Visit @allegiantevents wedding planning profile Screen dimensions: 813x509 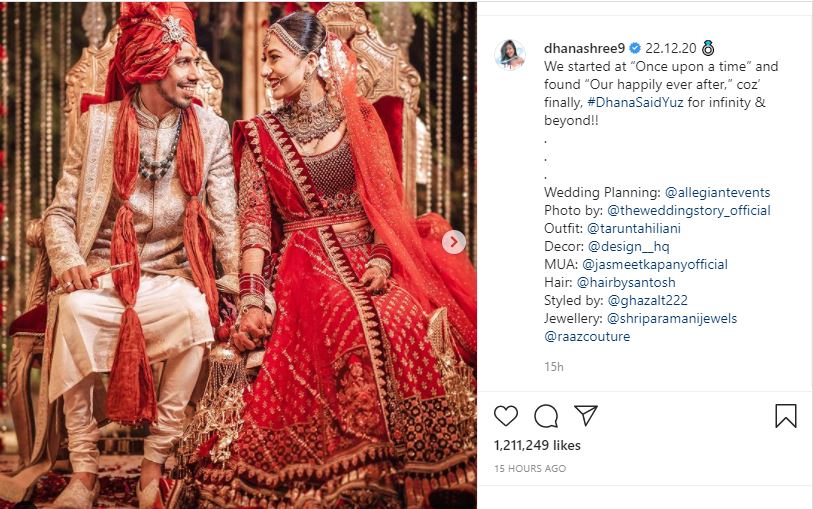[x=717, y=192]
